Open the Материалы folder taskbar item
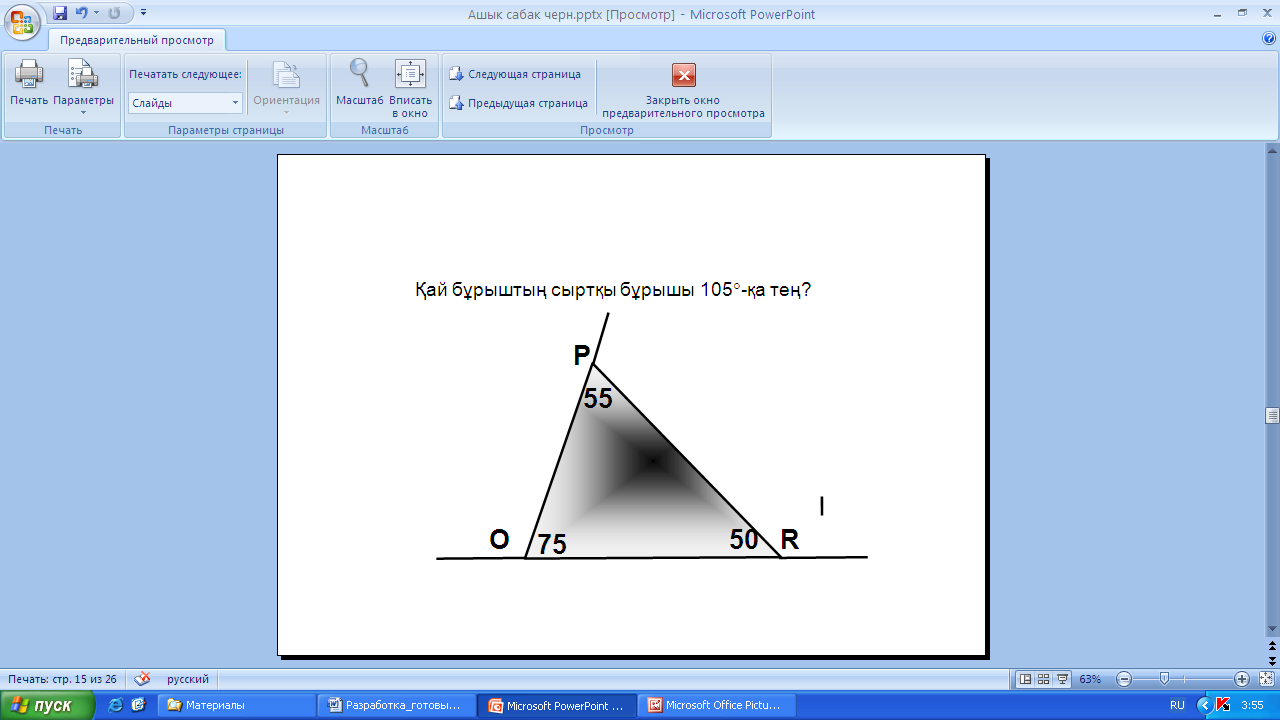 pyautogui.click(x=238, y=705)
